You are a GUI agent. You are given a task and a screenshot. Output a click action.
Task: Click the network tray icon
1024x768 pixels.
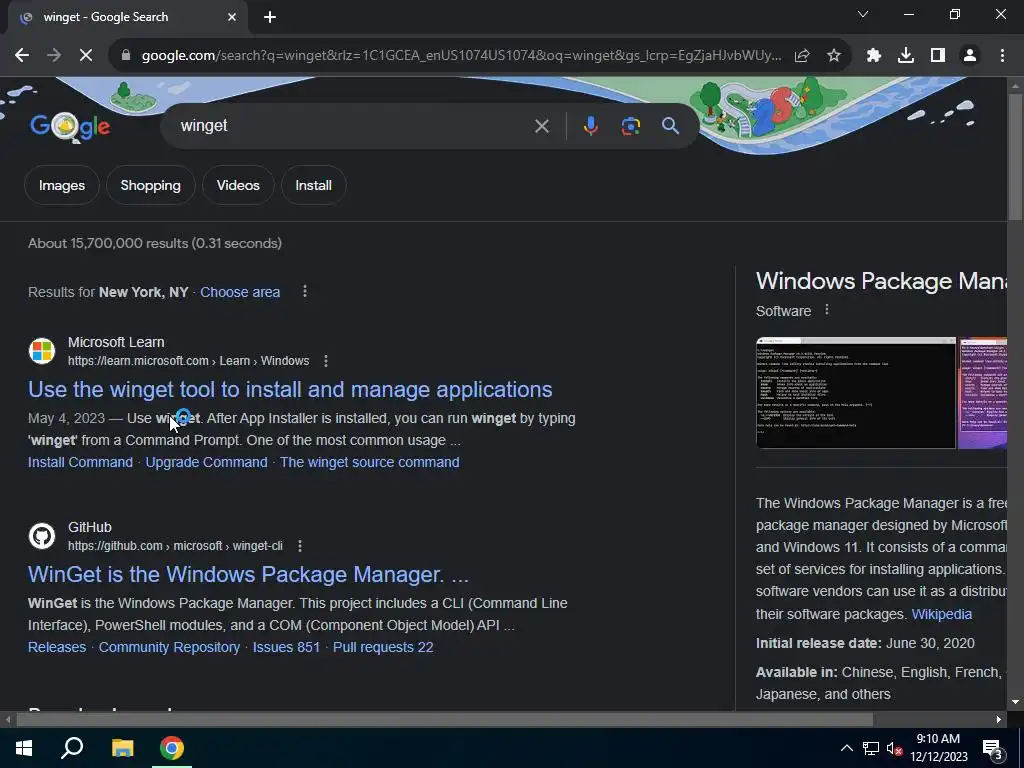click(871, 748)
